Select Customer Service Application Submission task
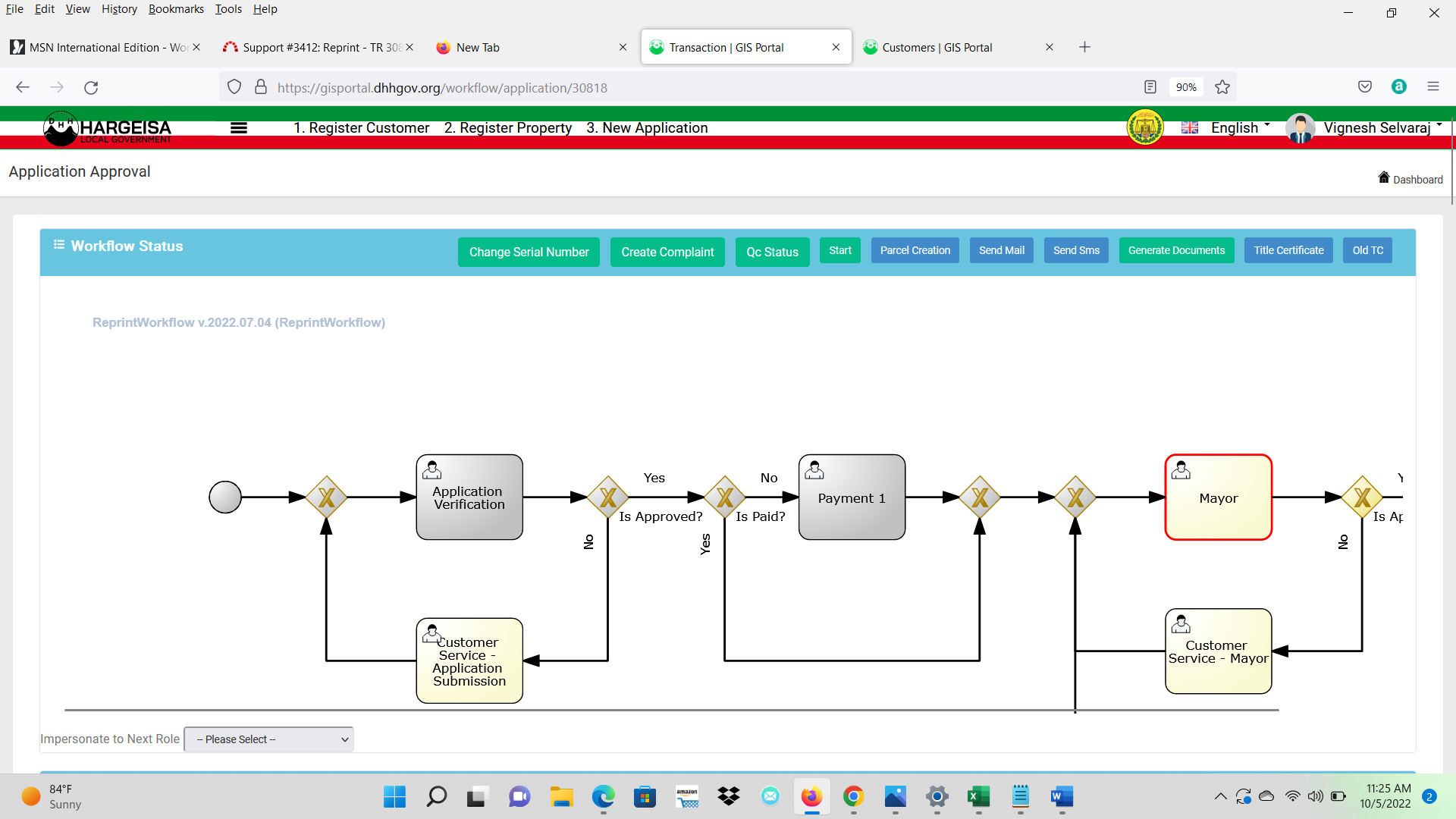The width and height of the screenshot is (1456, 819). tap(469, 661)
